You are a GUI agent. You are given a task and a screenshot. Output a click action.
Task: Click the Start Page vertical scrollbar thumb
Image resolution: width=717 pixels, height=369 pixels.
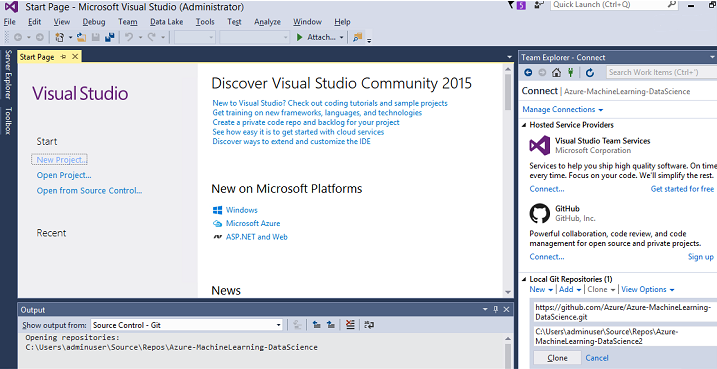coord(508,91)
